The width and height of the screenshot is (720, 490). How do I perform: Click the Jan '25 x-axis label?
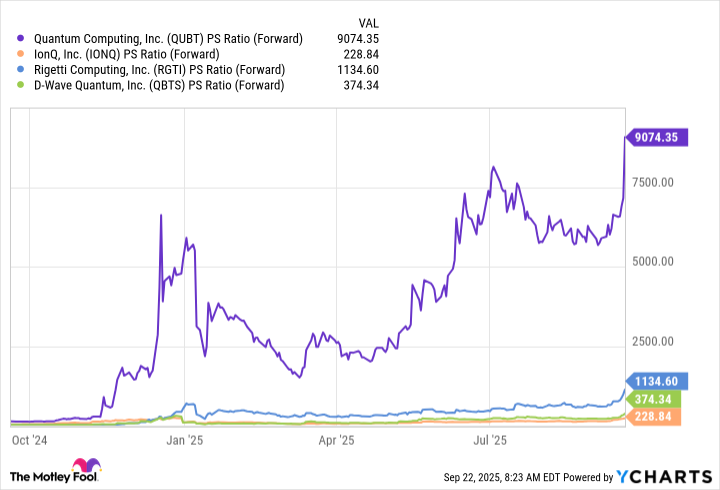[x=184, y=438]
